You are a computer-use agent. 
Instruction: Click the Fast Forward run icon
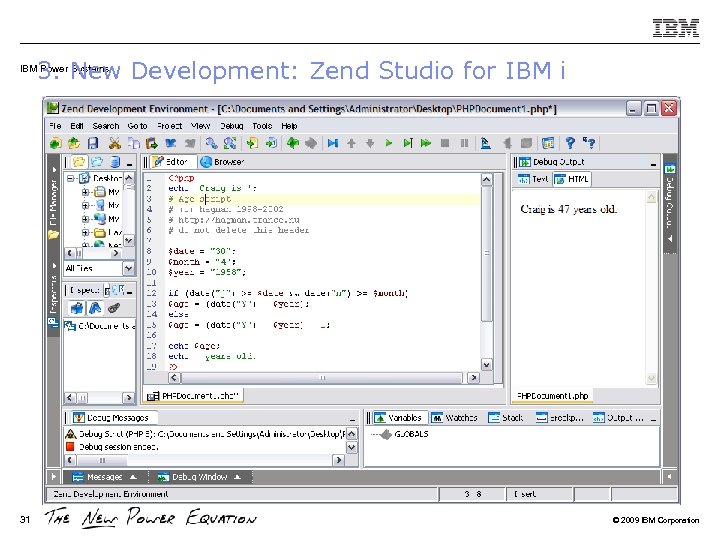tap(426, 143)
